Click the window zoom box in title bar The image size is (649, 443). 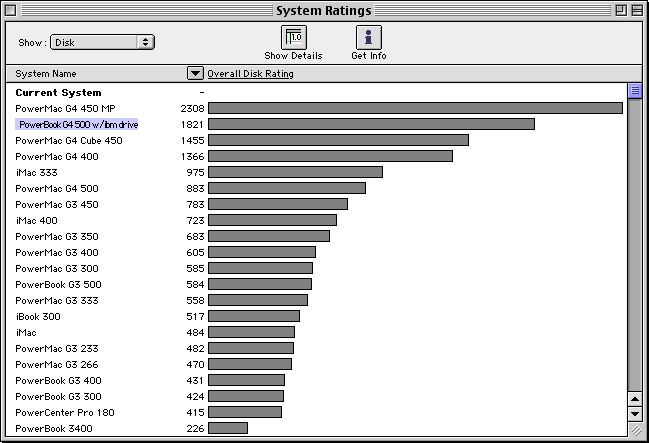point(621,10)
